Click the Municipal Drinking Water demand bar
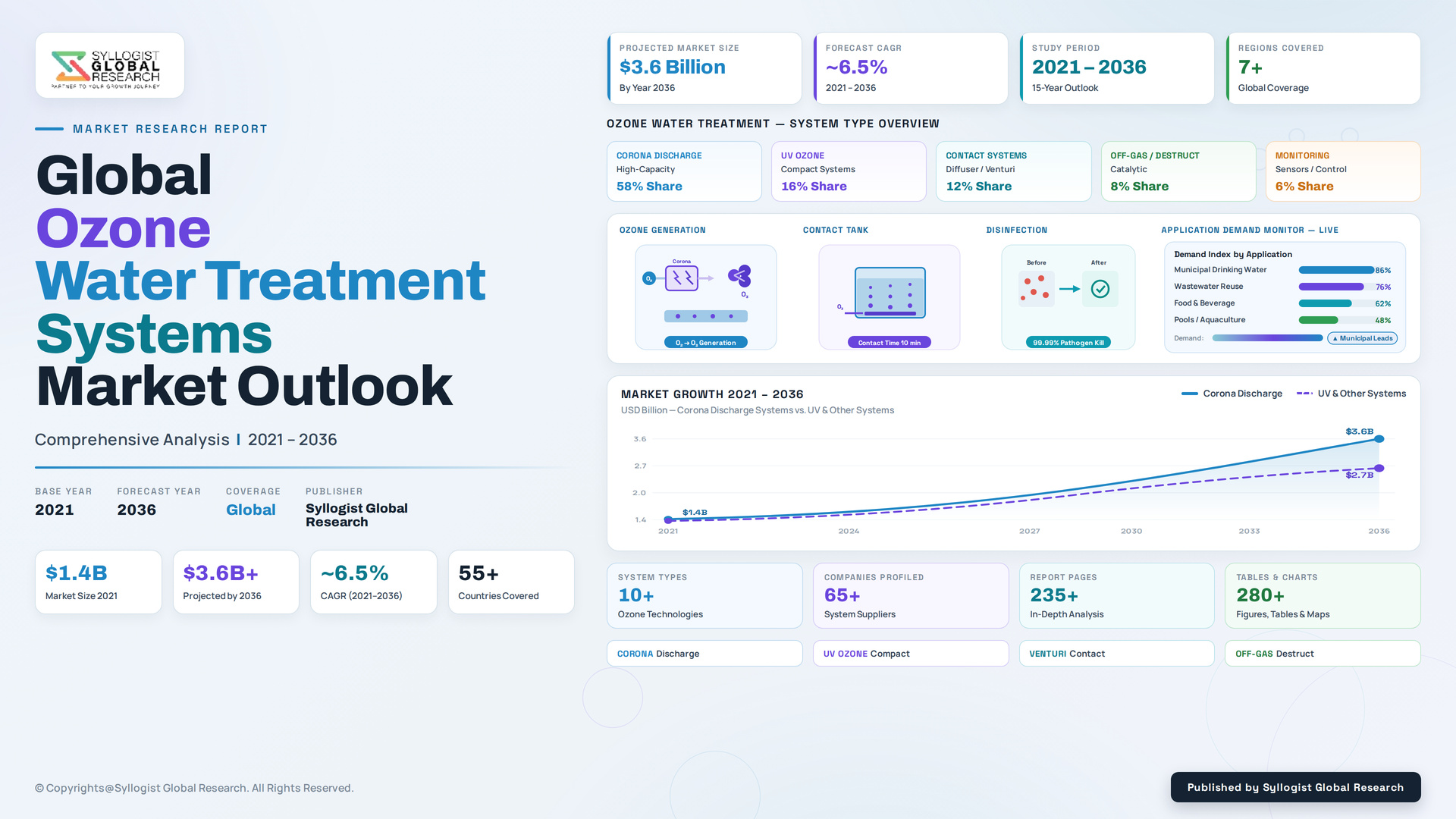Image resolution: width=1456 pixels, height=819 pixels. pyautogui.click(x=1336, y=270)
